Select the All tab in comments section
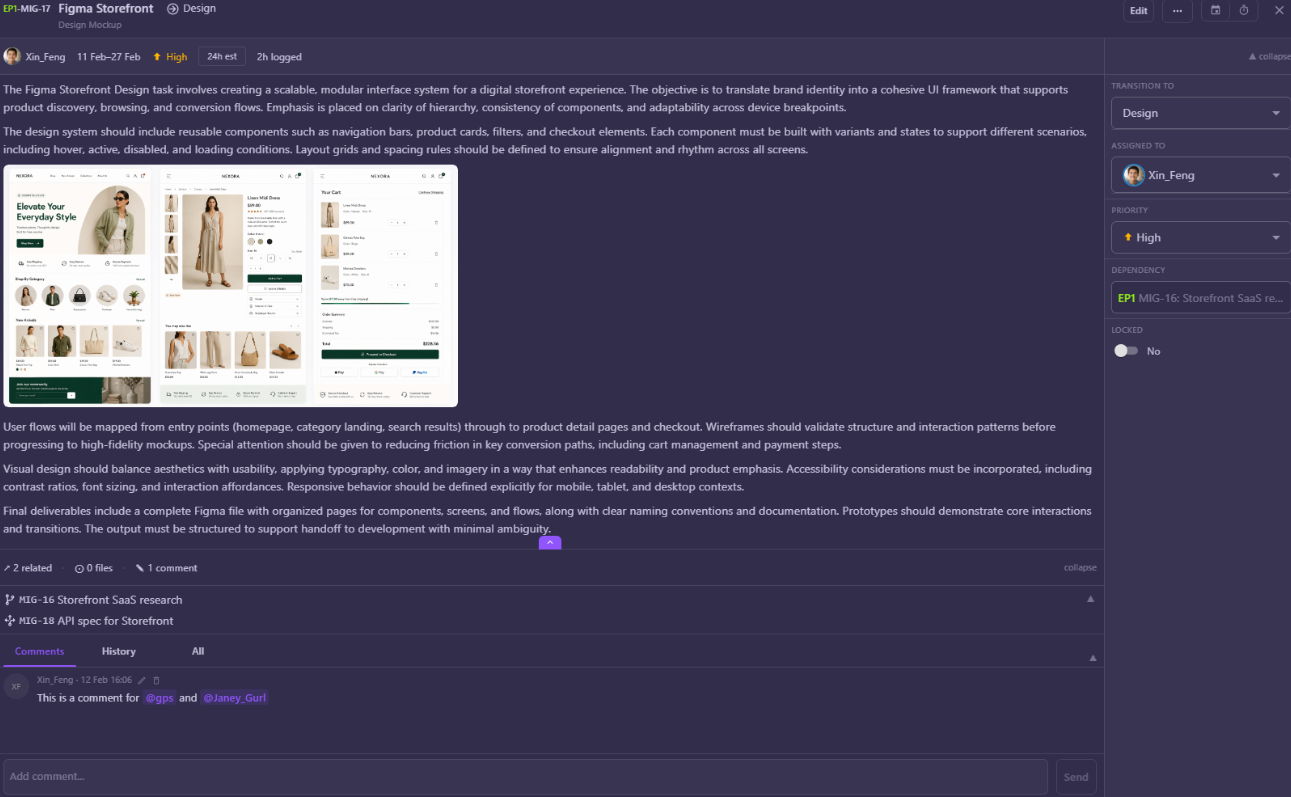 [197, 651]
